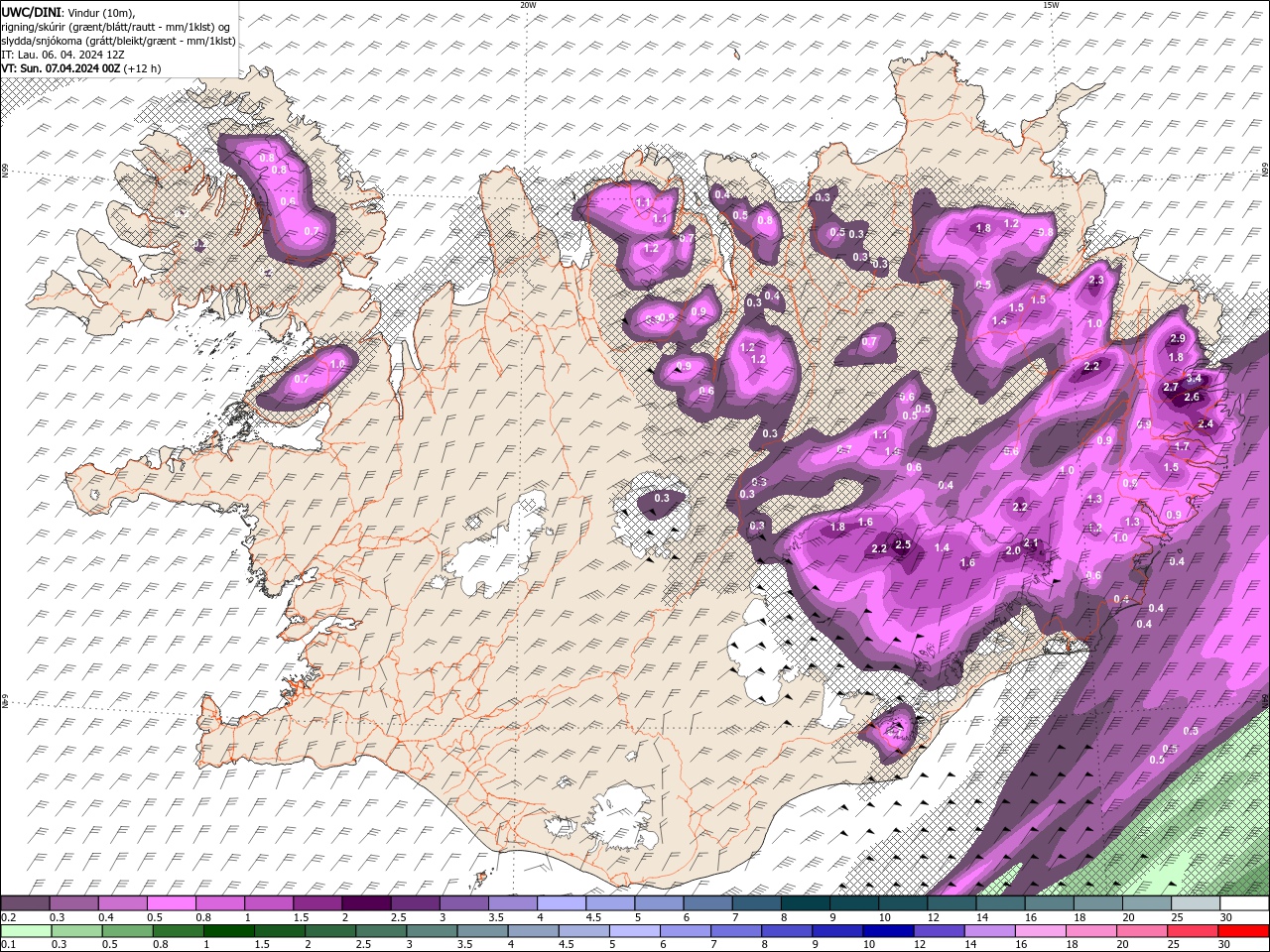Click the upper legend swatch labeled 0.2
This screenshot has width=1270, height=952.
pos(25,903)
